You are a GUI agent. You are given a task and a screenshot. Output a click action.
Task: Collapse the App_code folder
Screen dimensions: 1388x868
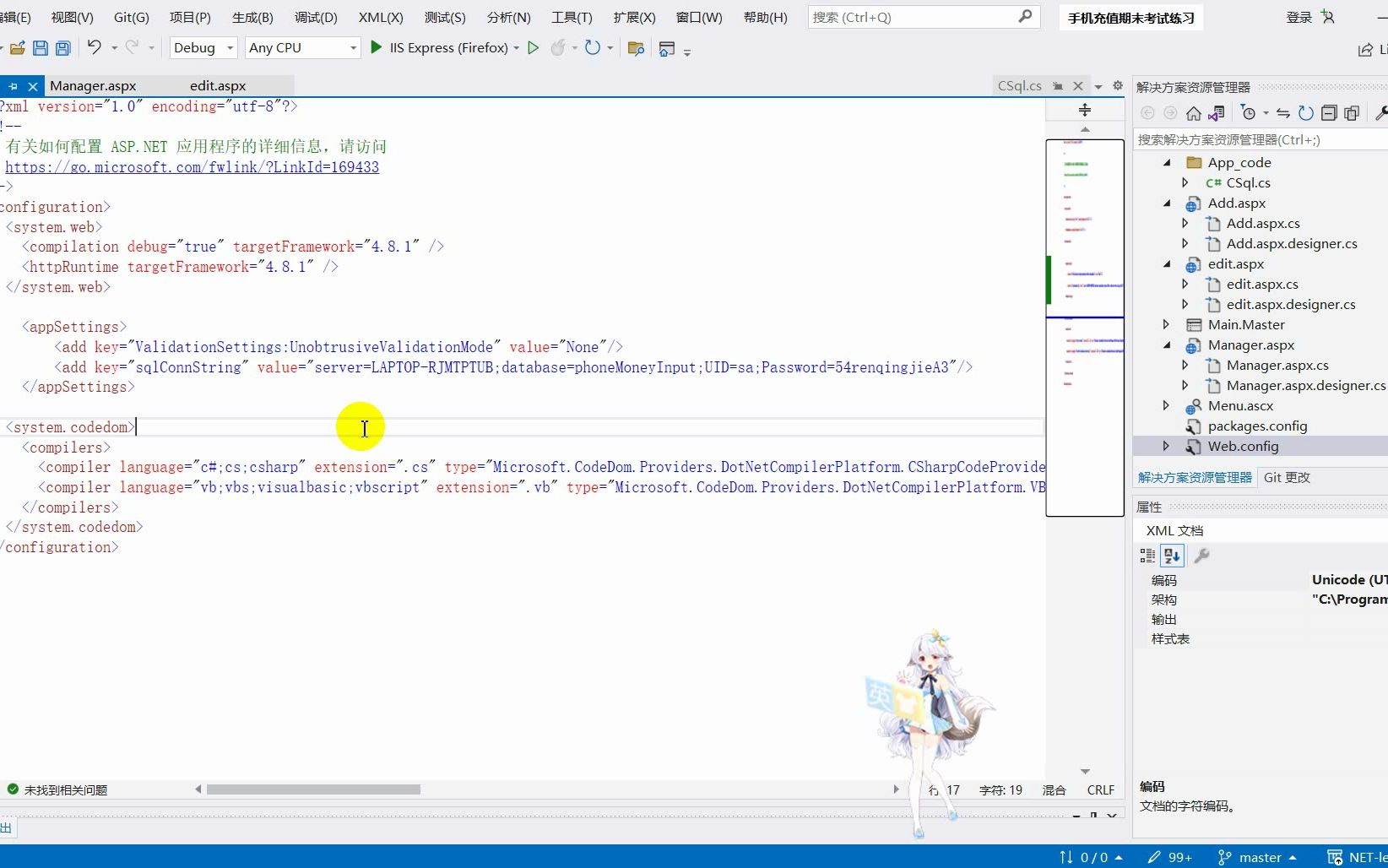(x=1167, y=162)
